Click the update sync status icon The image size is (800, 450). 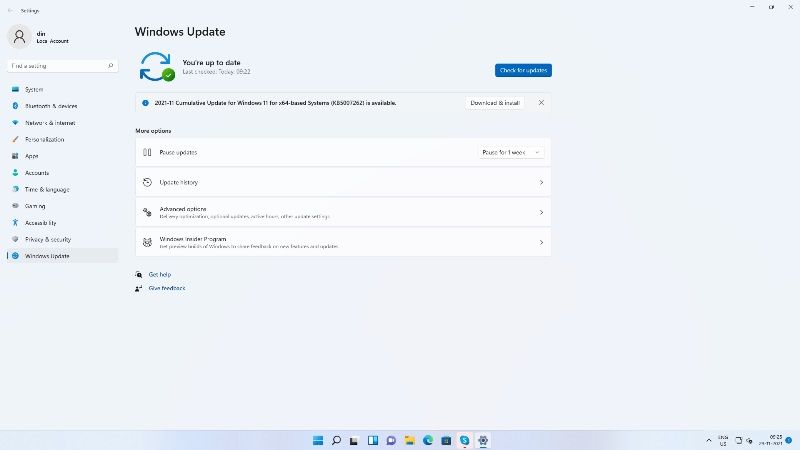pyautogui.click(x=156, y=66)
